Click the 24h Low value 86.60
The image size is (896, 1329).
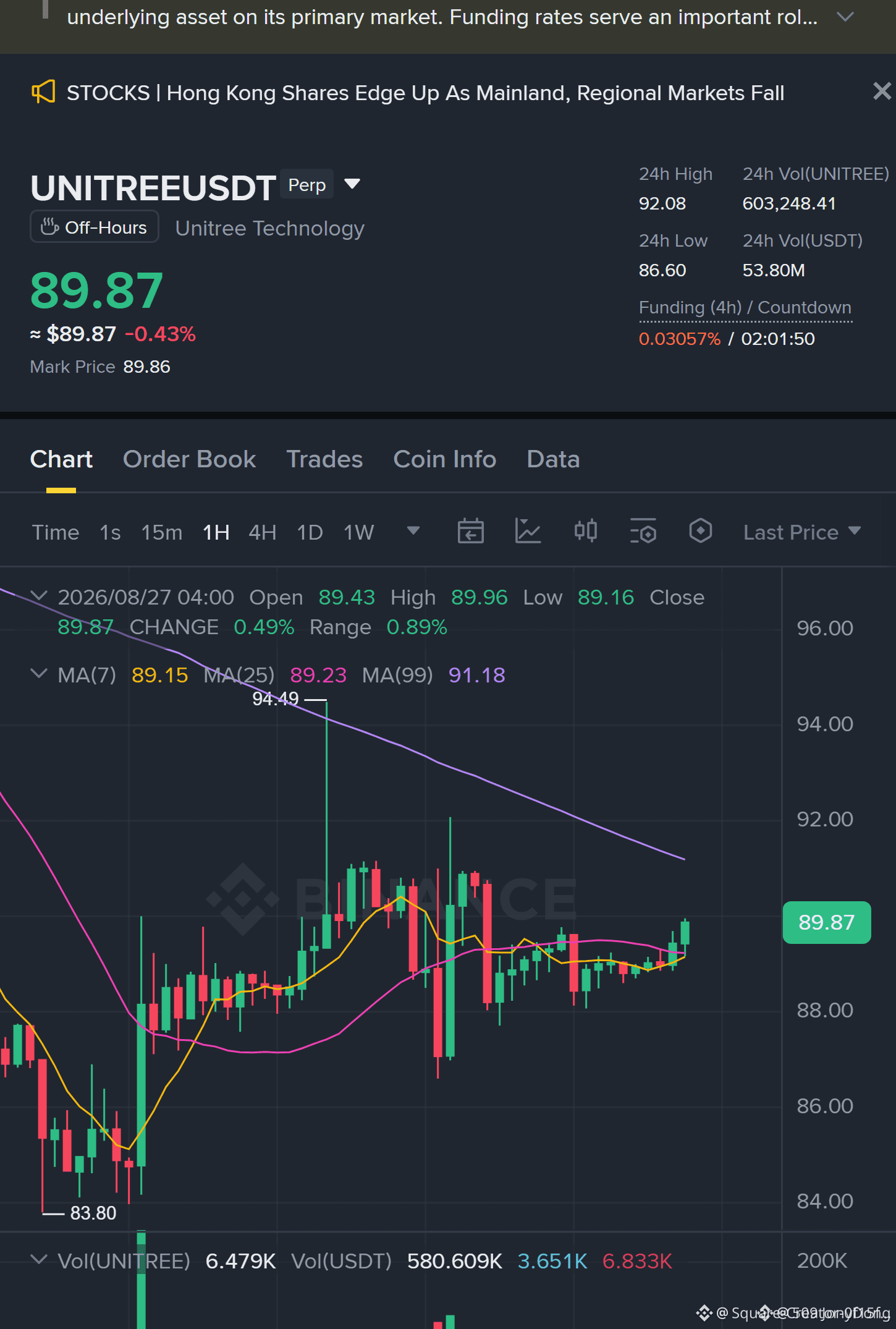(662, 271)
